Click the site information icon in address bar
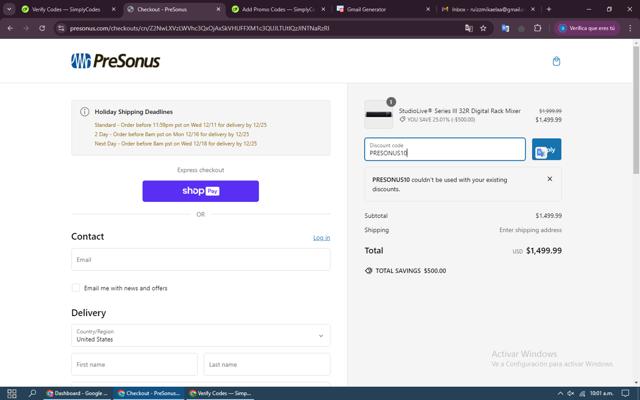Screen dimensions: 640x400 (x=61, y=28)
